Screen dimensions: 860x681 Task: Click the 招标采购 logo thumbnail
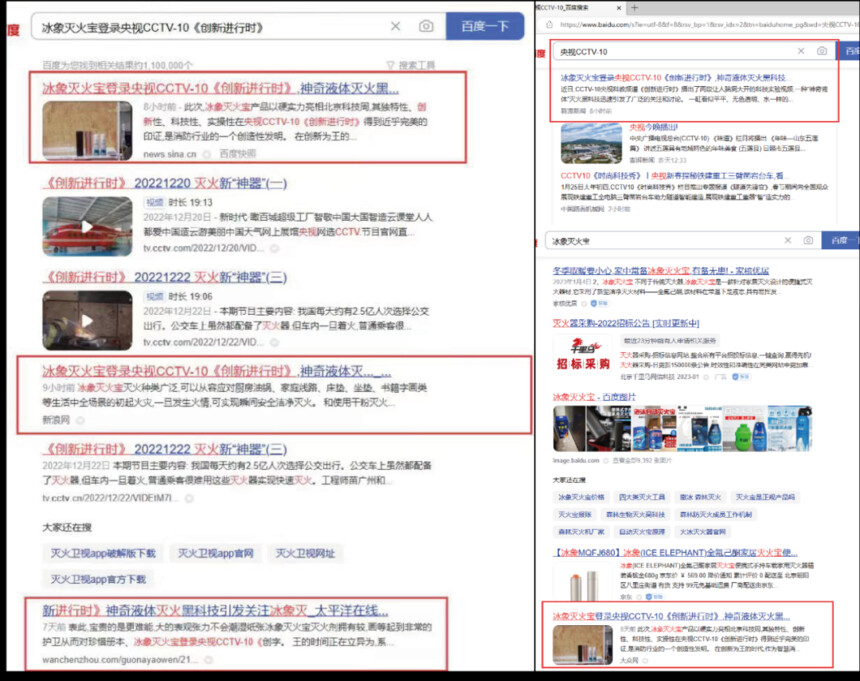pos(583,355)
